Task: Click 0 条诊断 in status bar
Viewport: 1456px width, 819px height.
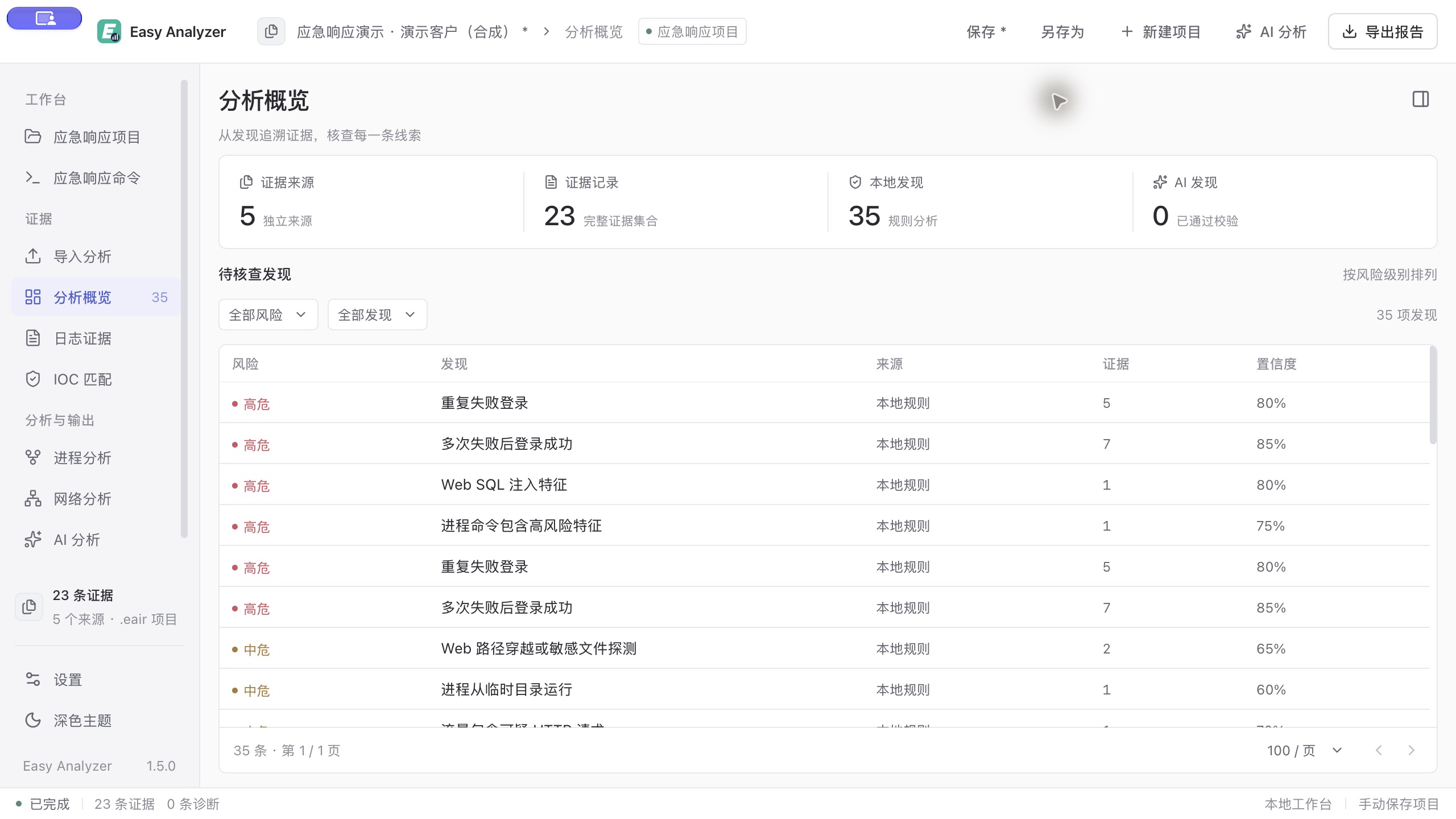Action: point(193,804)
